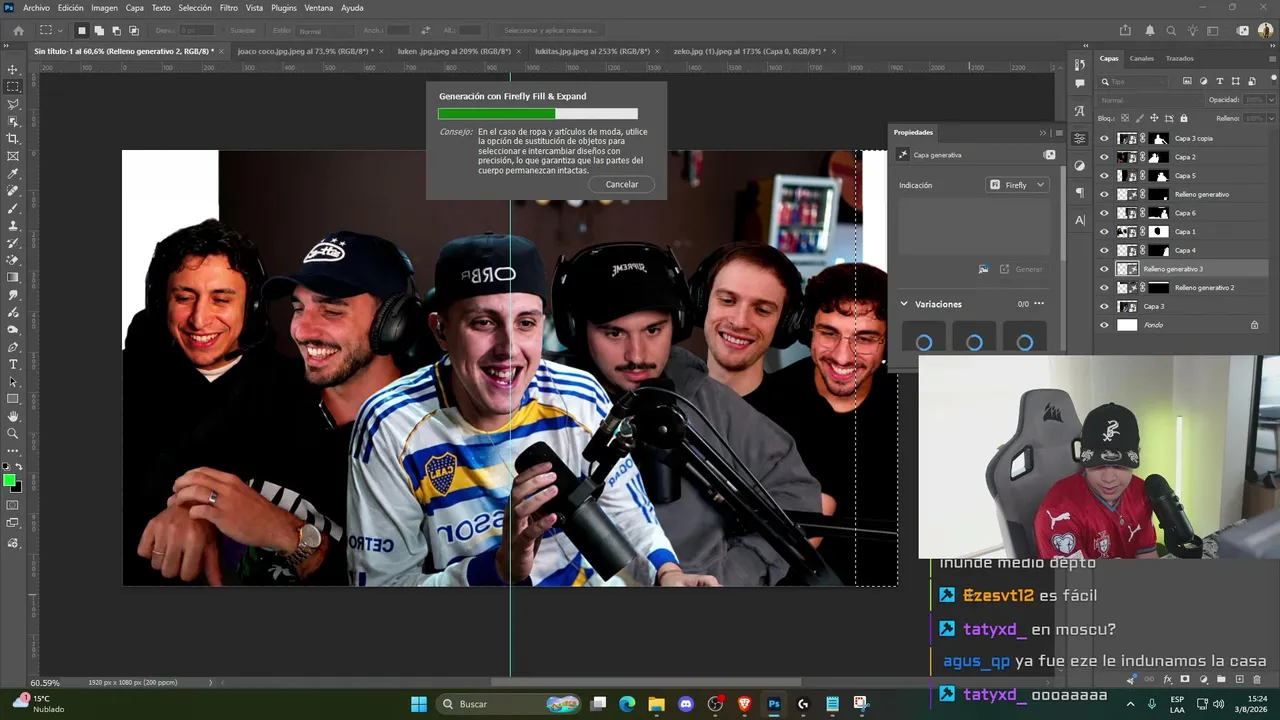Hide the Capa 4 layer
Viewport: 1280px width, 720px height.
1104,250
